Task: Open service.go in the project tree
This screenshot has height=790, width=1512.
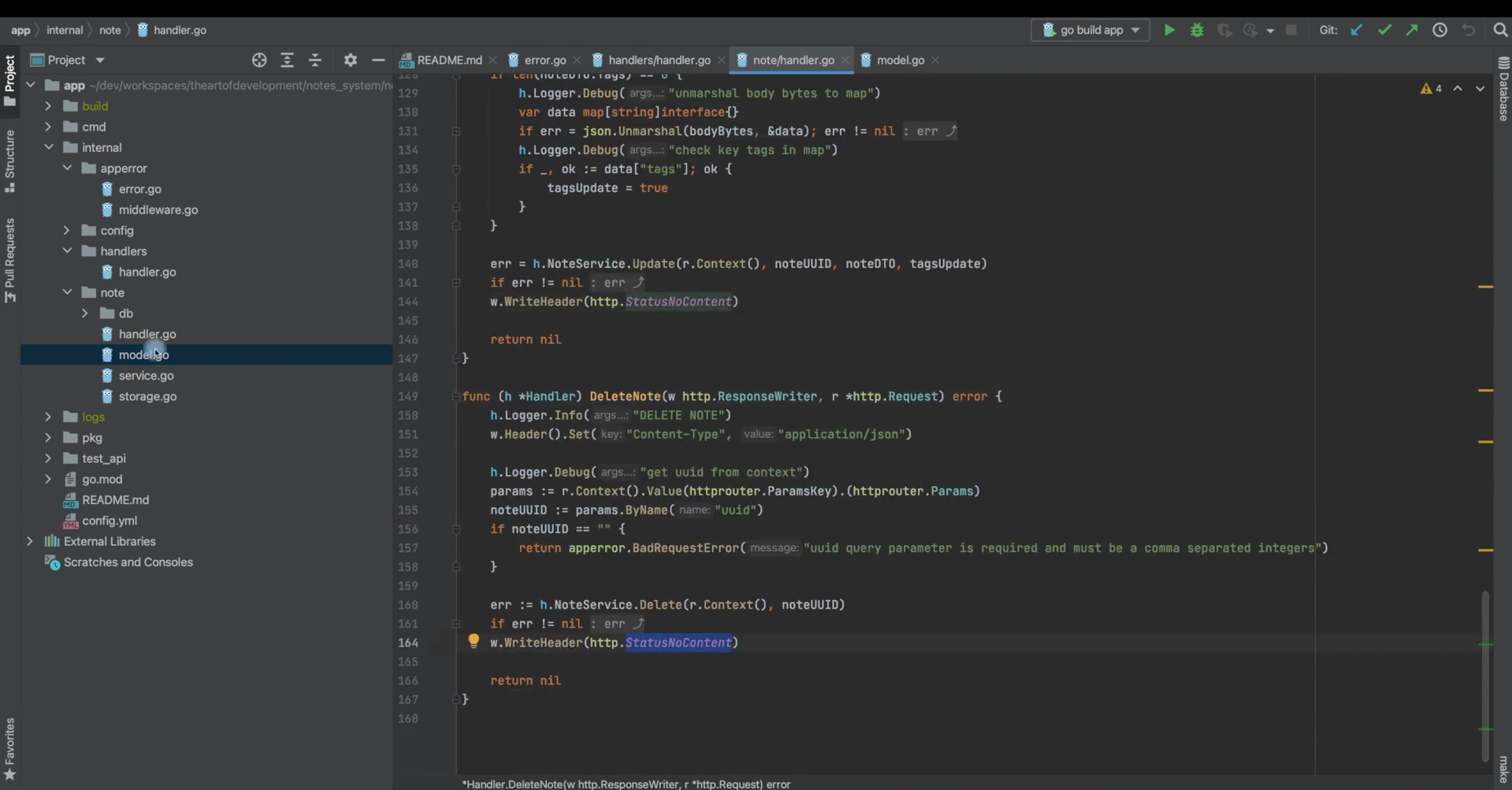Action: 146,376
